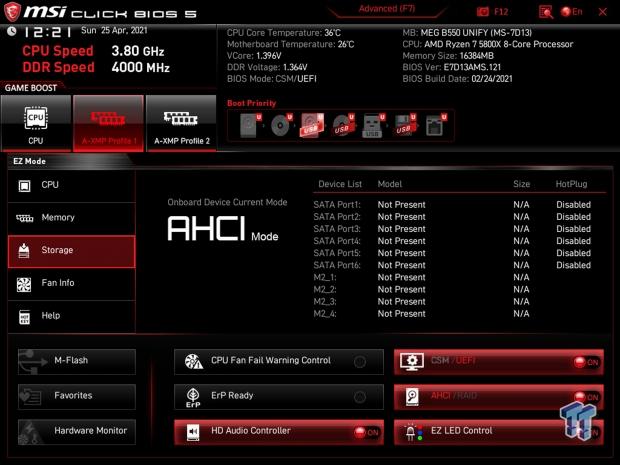
Task: Activate A-XMP Profile 1 memory icon
Action: click(108, 118)
